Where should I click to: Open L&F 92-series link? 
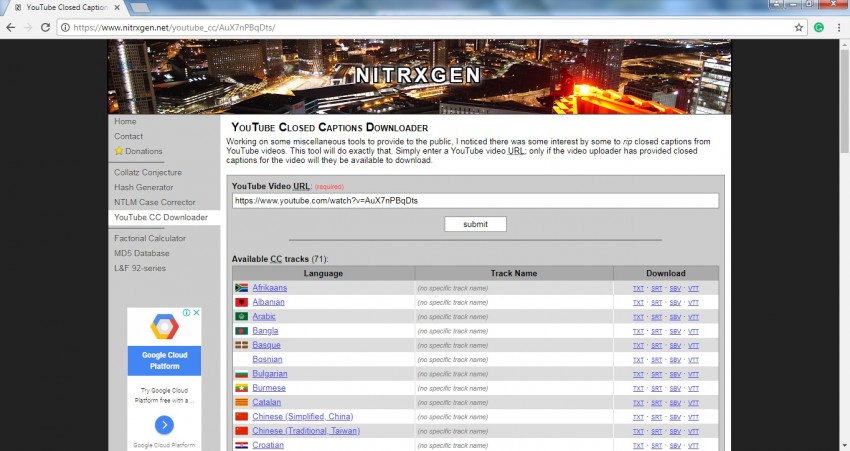140,268
